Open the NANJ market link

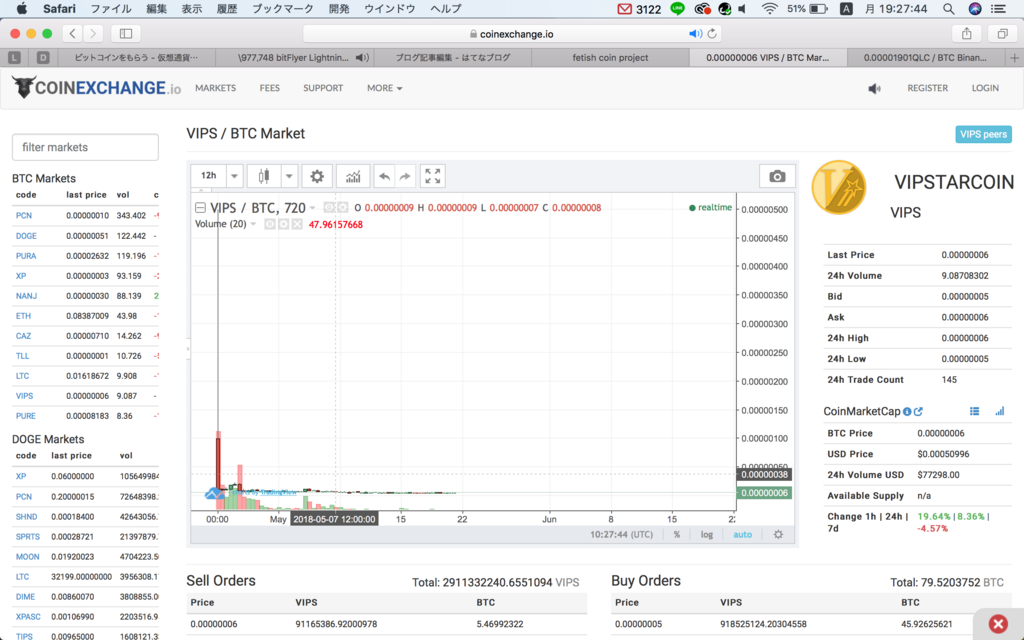(26, 296)
